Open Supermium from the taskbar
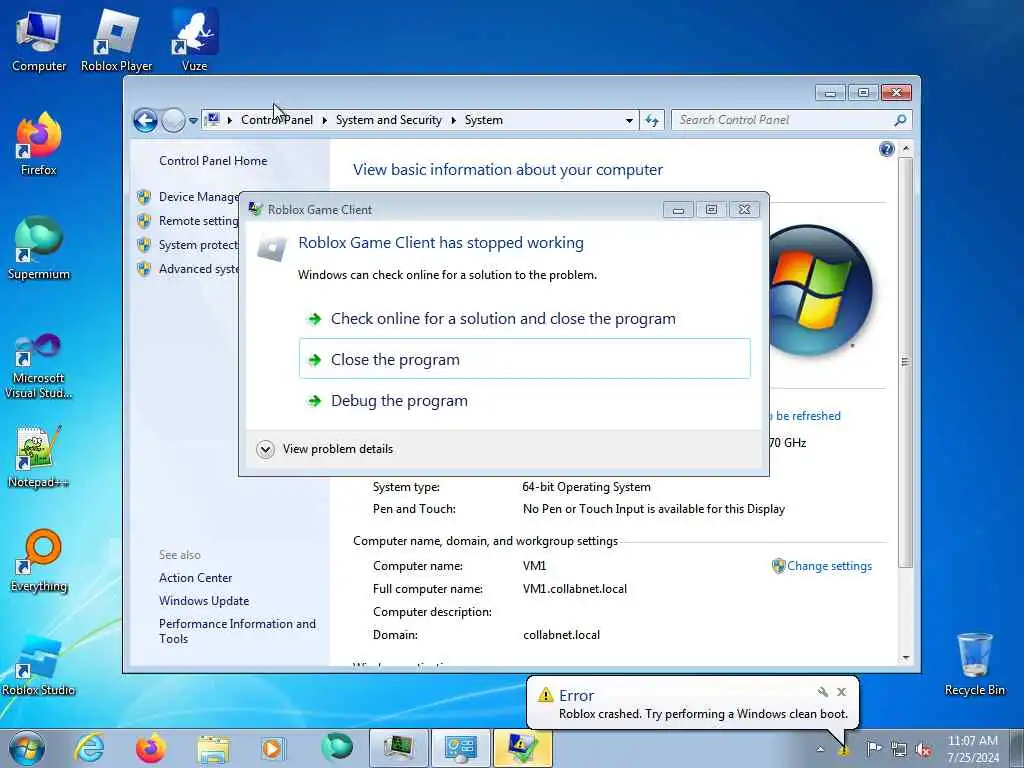 coord(336,748)
